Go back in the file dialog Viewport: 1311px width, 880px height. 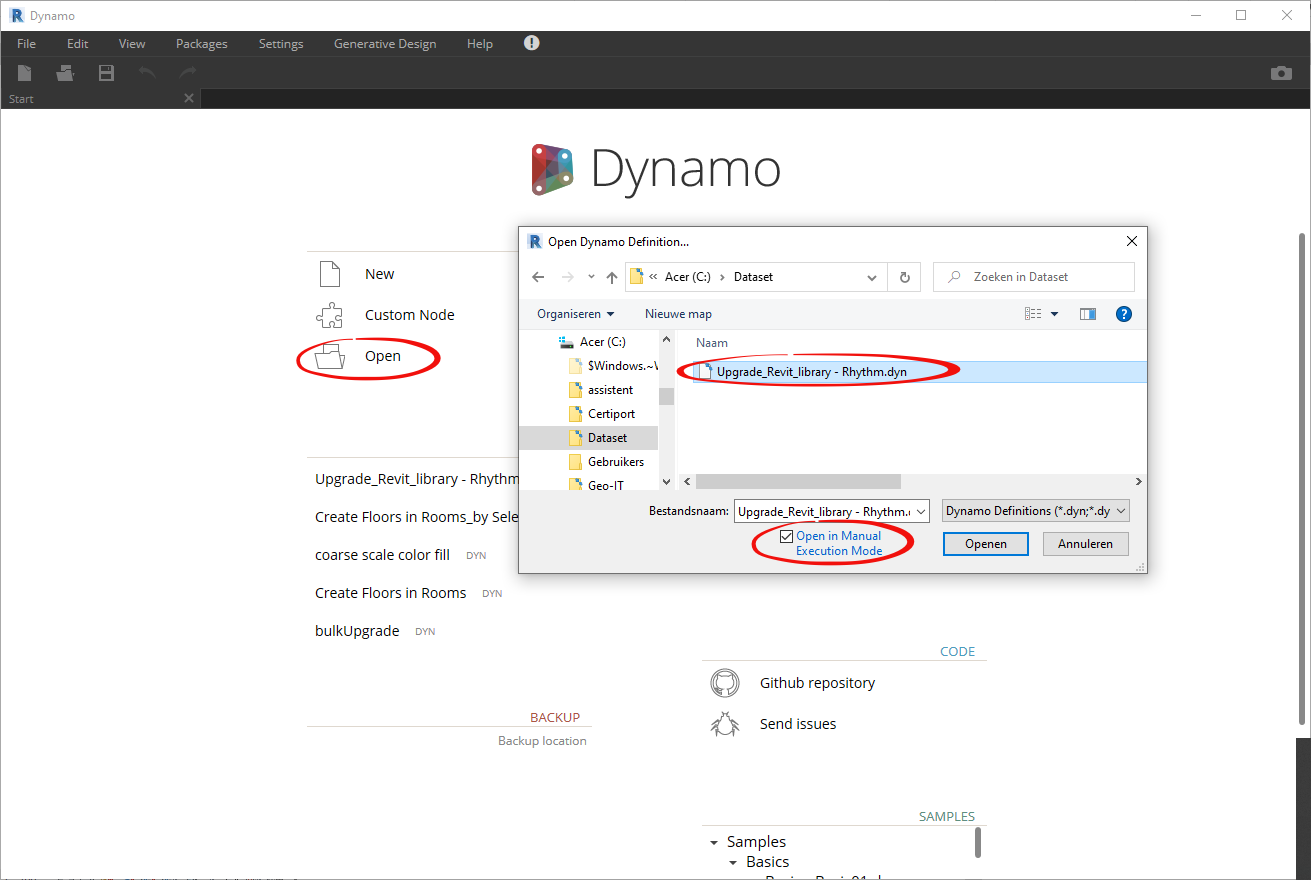tap(538, 277)
